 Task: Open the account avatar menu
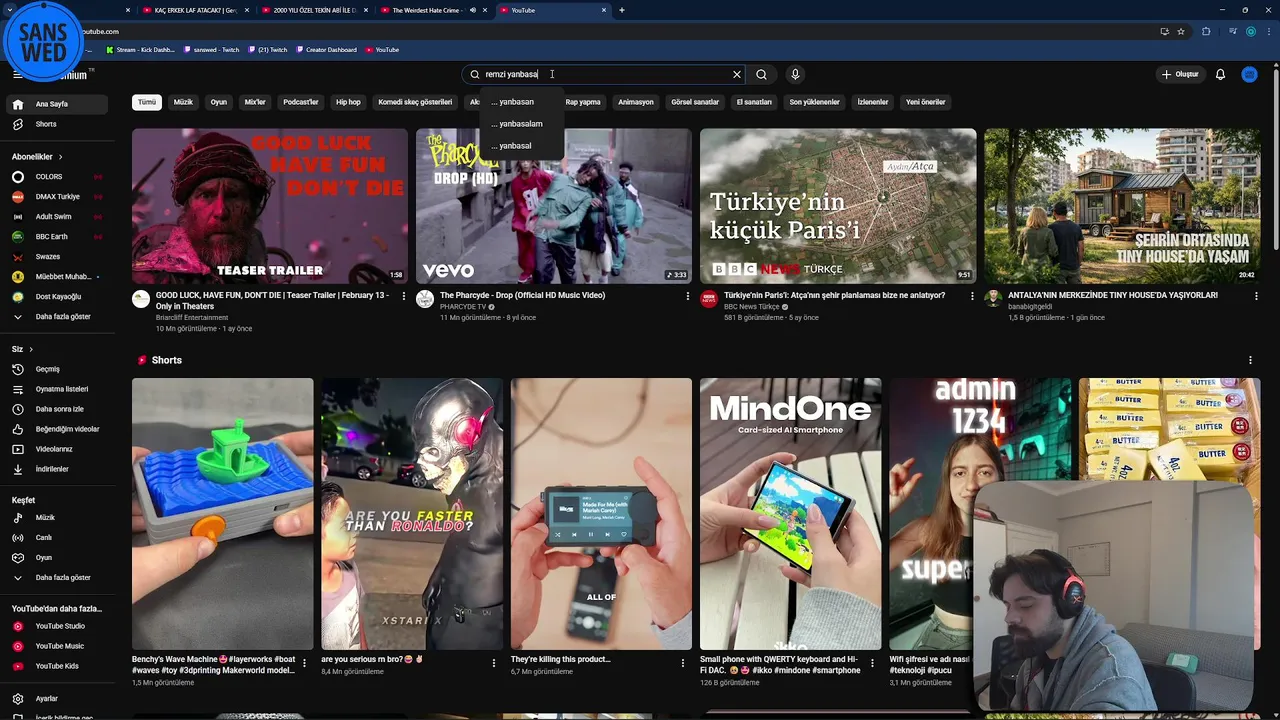pos(1249,74)
